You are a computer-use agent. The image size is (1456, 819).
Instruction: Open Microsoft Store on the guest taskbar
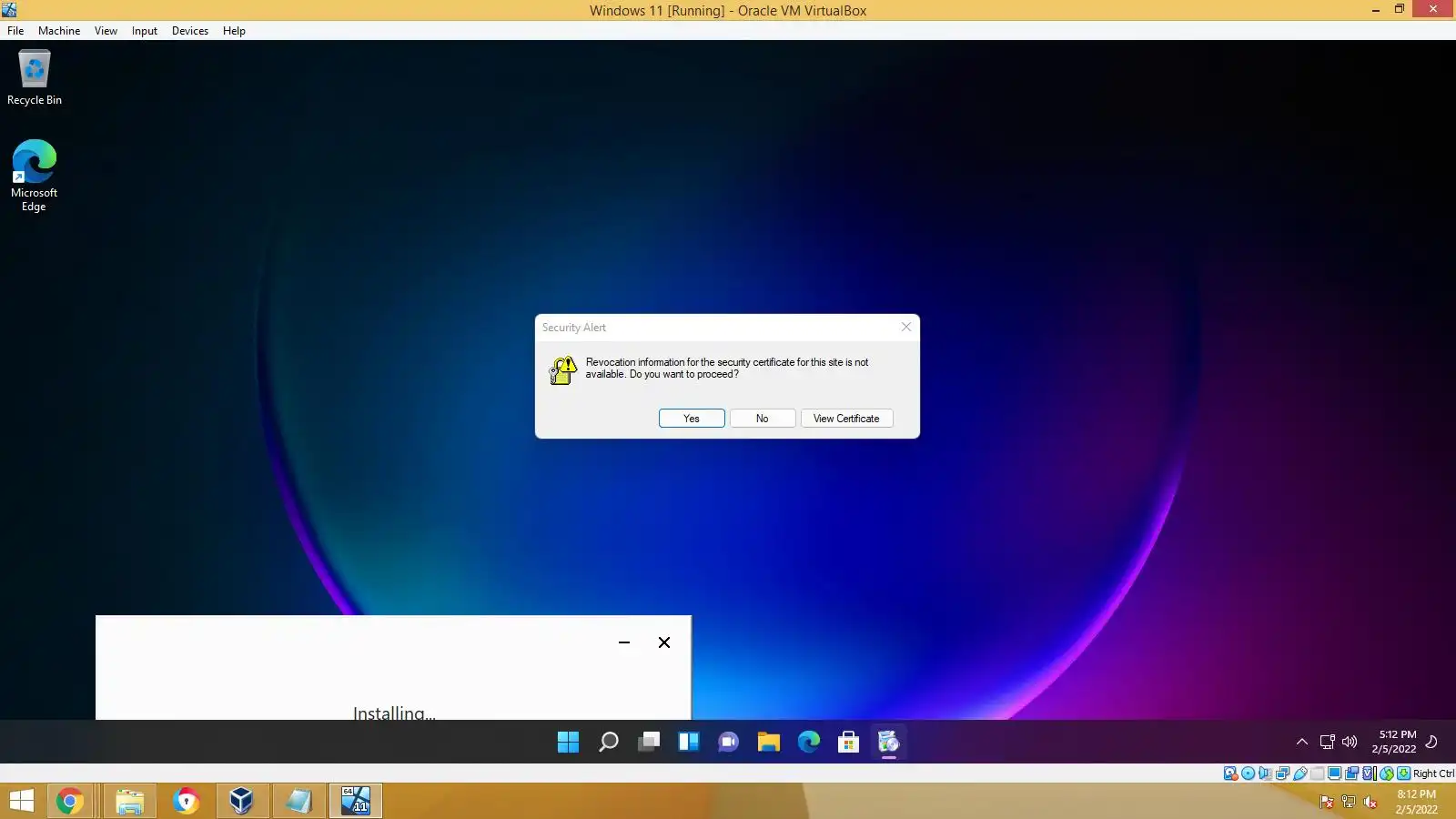(x=849, y=743)
